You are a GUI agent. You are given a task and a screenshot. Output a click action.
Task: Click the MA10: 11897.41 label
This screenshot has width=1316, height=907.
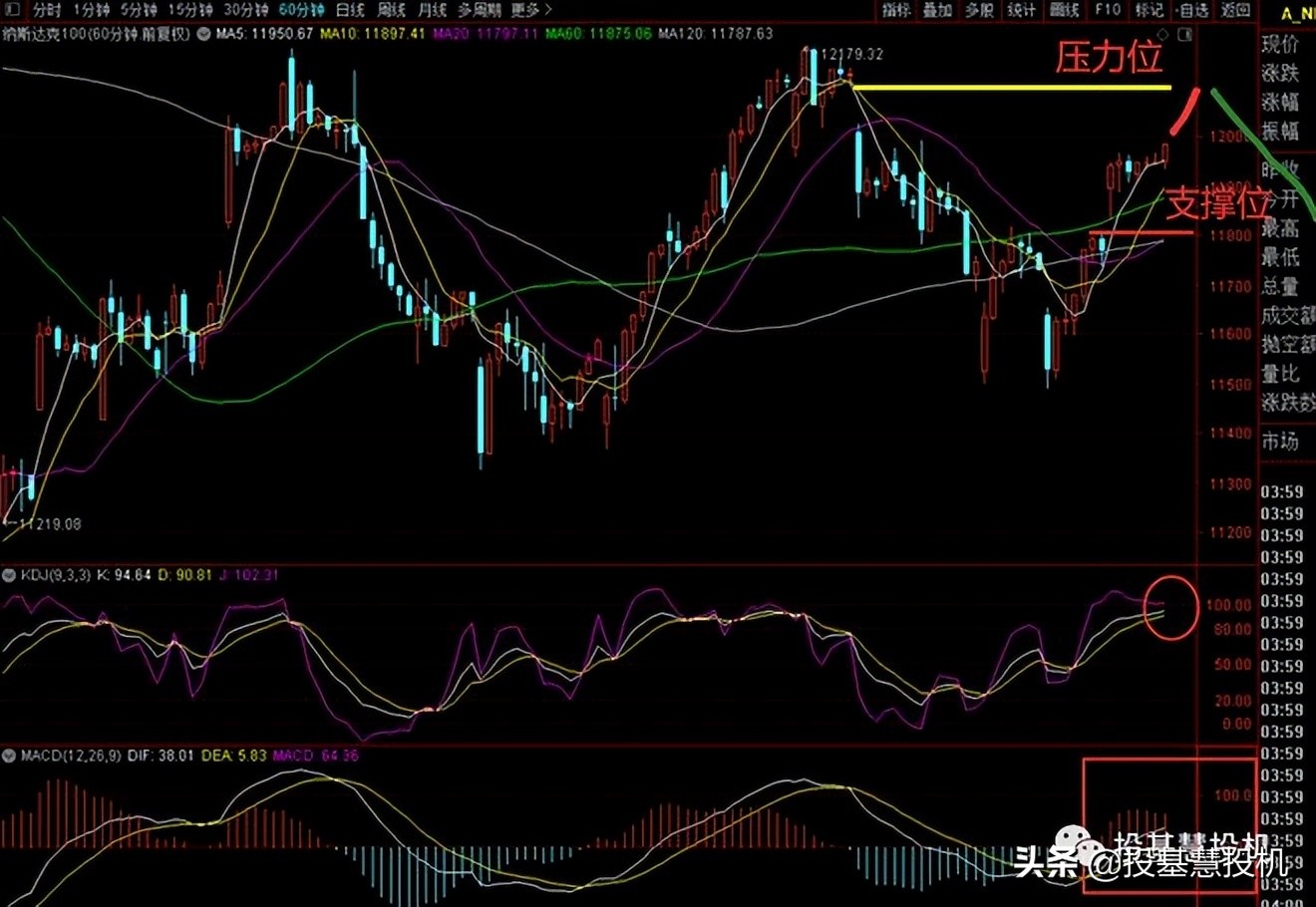[373, 34]
